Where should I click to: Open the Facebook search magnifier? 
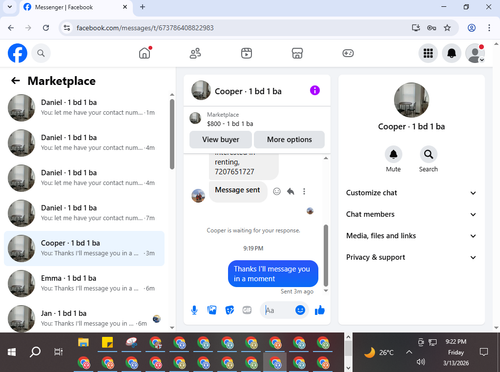pyautogui.click(x=41, y=53)
